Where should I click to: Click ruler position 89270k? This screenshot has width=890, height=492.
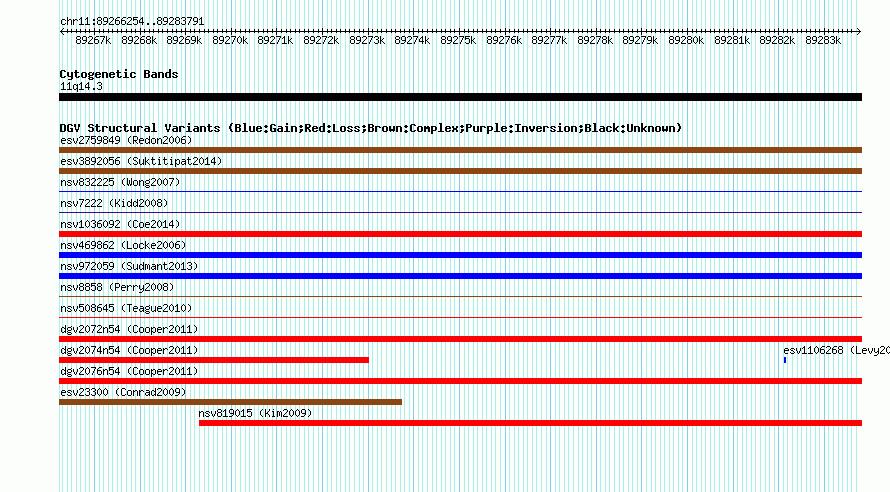pyautogui.click(x=230, y=40)
